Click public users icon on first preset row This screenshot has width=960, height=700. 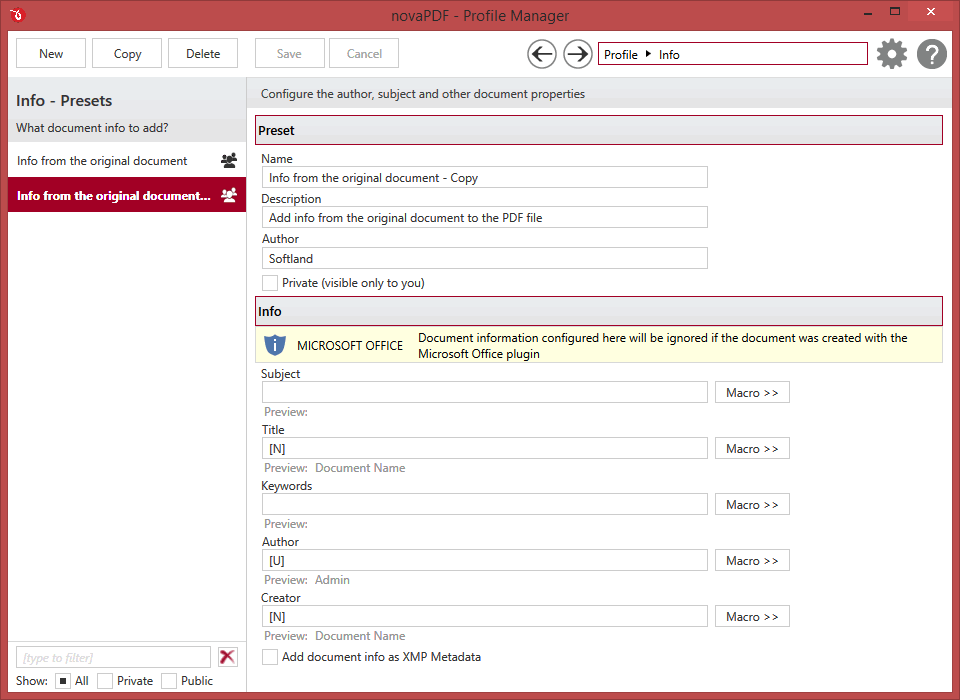pos(229,160)
